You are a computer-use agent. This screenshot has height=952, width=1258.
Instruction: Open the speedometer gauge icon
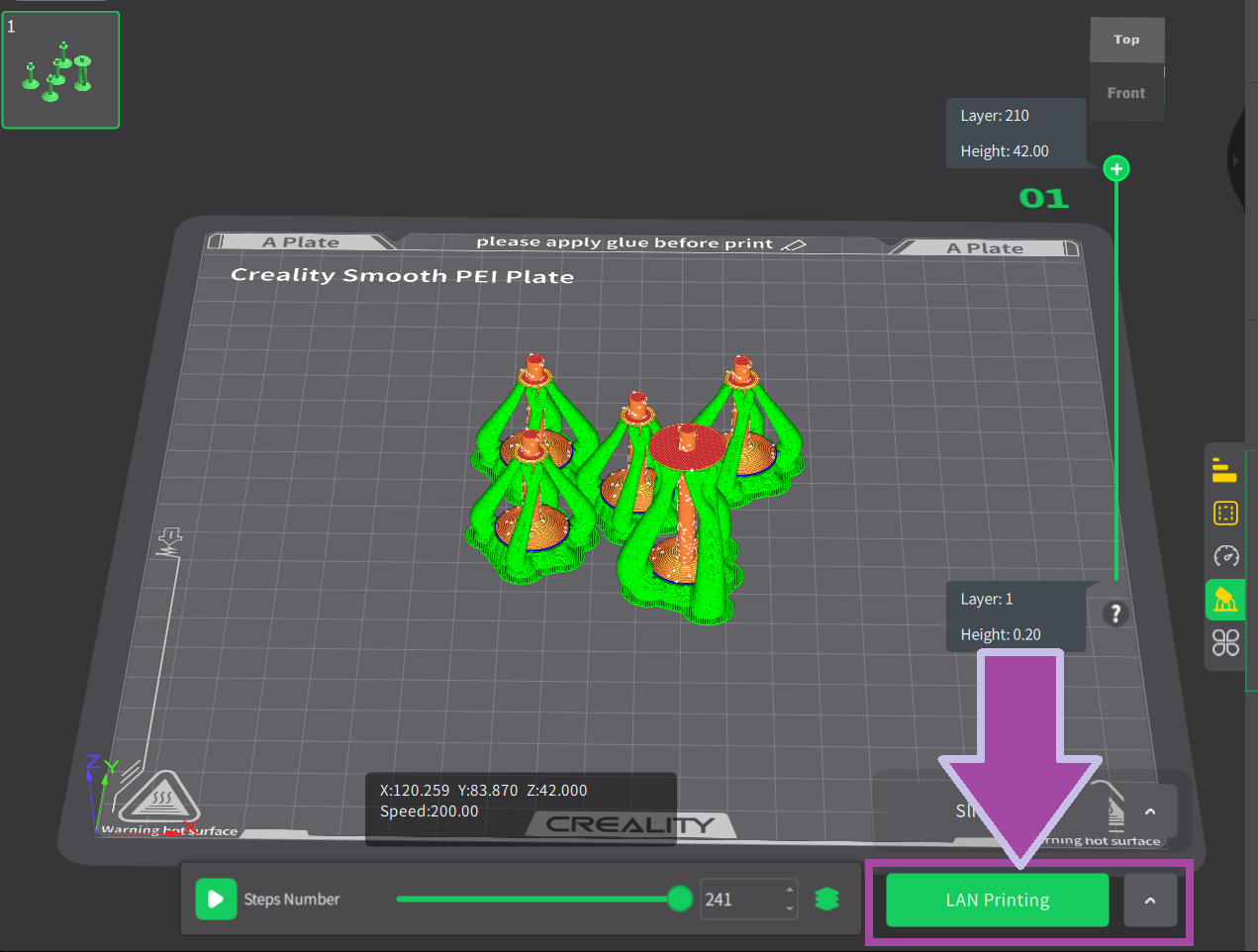pyautogui.click(x=1225, y=556)
